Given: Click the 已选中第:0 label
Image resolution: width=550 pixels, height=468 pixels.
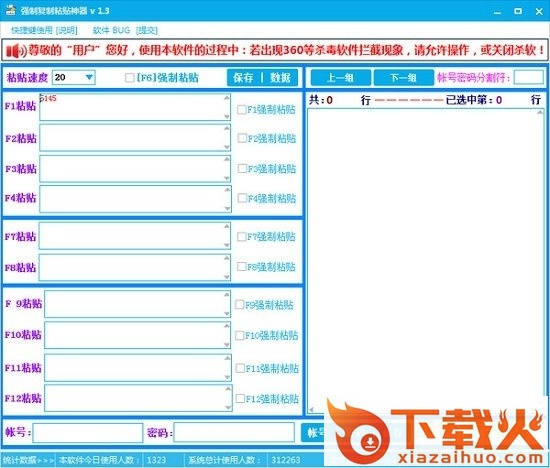Looking at the screenshot, I should coord(474,100).
